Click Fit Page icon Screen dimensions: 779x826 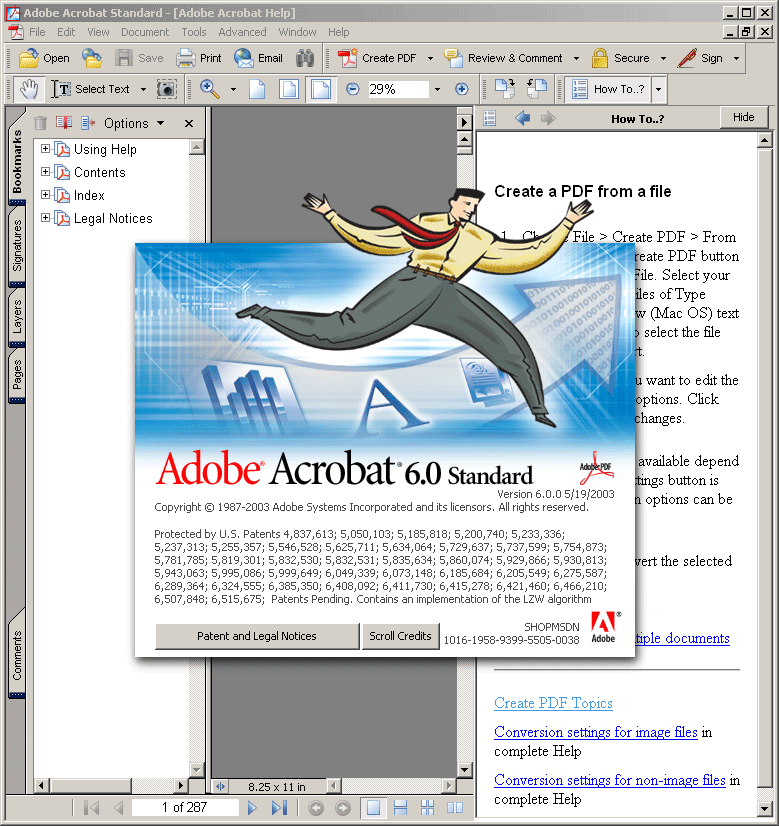pos(289,89)
